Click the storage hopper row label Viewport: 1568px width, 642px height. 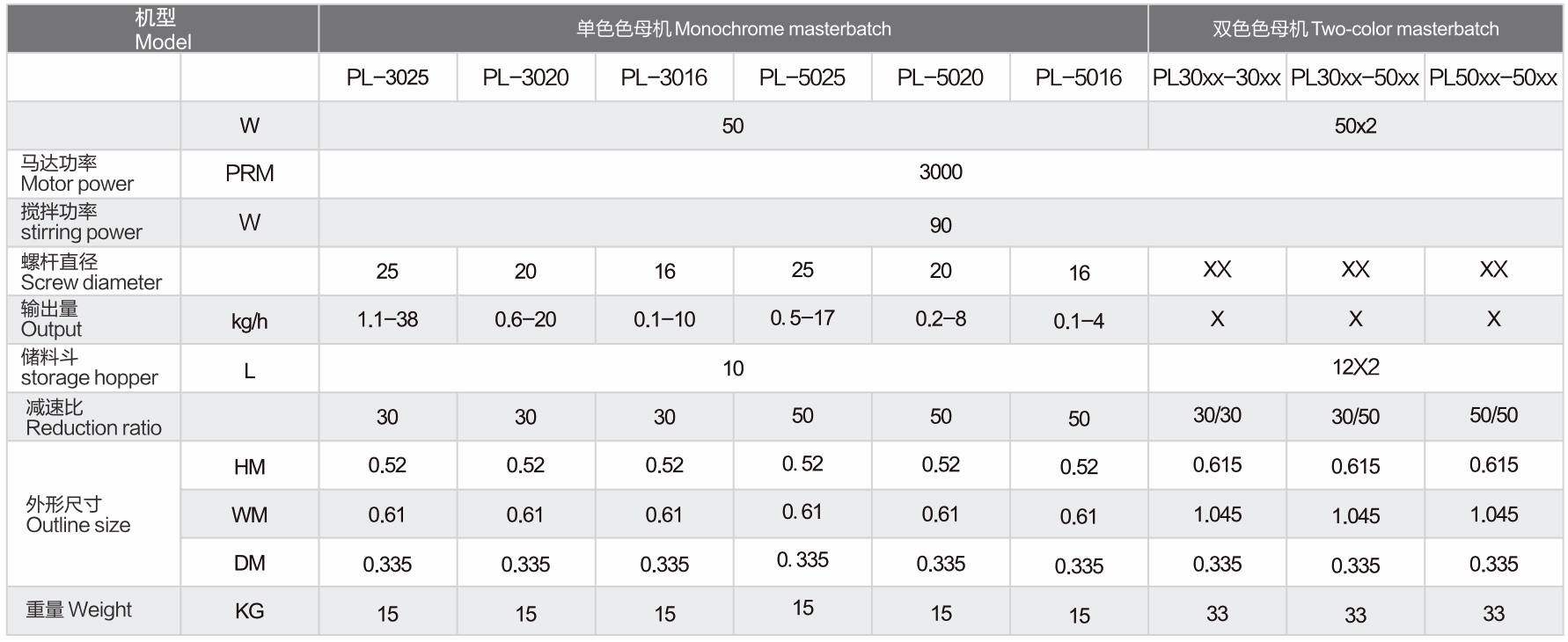[x=89, y=368]
